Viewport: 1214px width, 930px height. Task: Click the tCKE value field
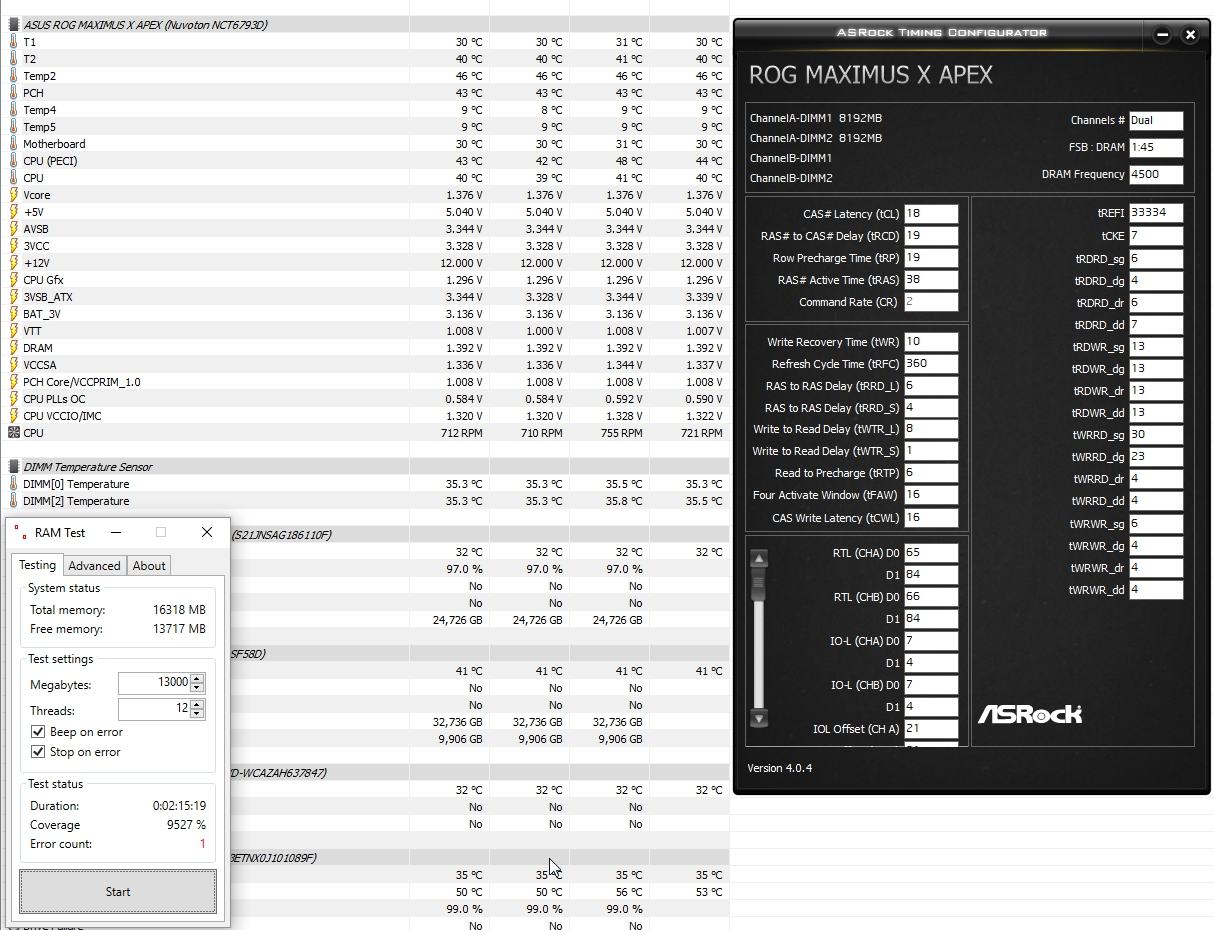[x=1156, y=235]
